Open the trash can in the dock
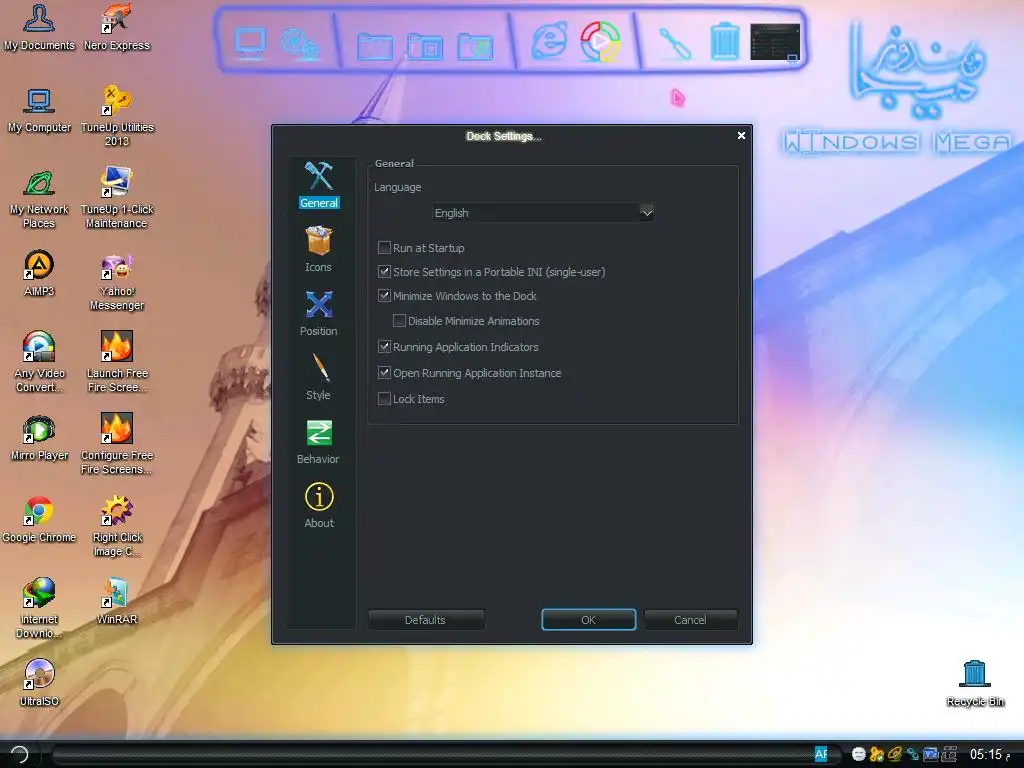This screenshot has width=1024, height=768. pyautogui.click(x=725, y=41)
